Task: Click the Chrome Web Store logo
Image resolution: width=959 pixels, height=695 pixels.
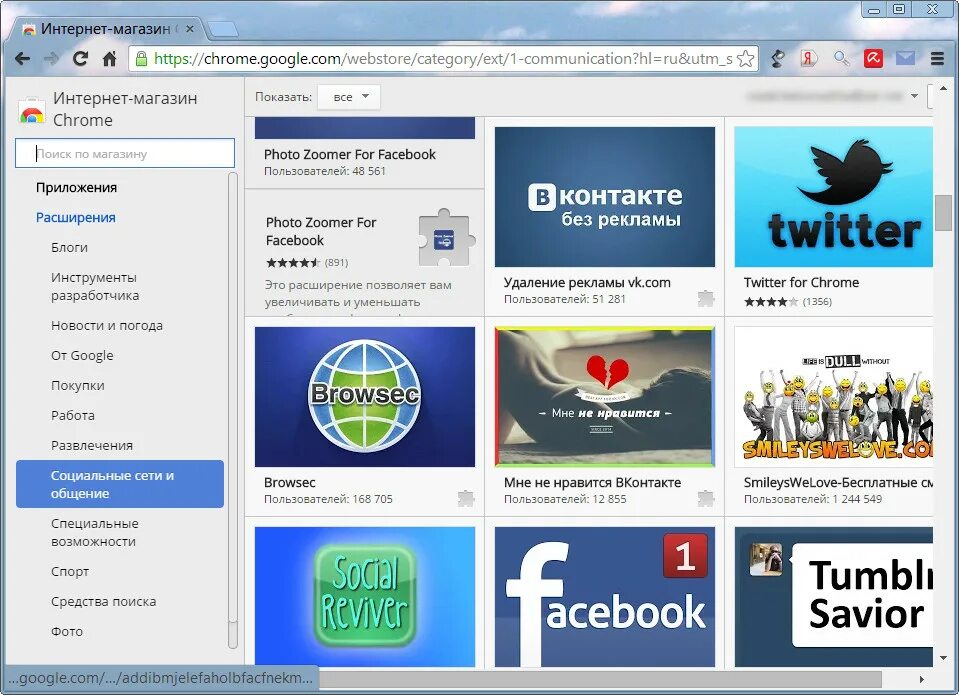Action: [x=31, y=110]
